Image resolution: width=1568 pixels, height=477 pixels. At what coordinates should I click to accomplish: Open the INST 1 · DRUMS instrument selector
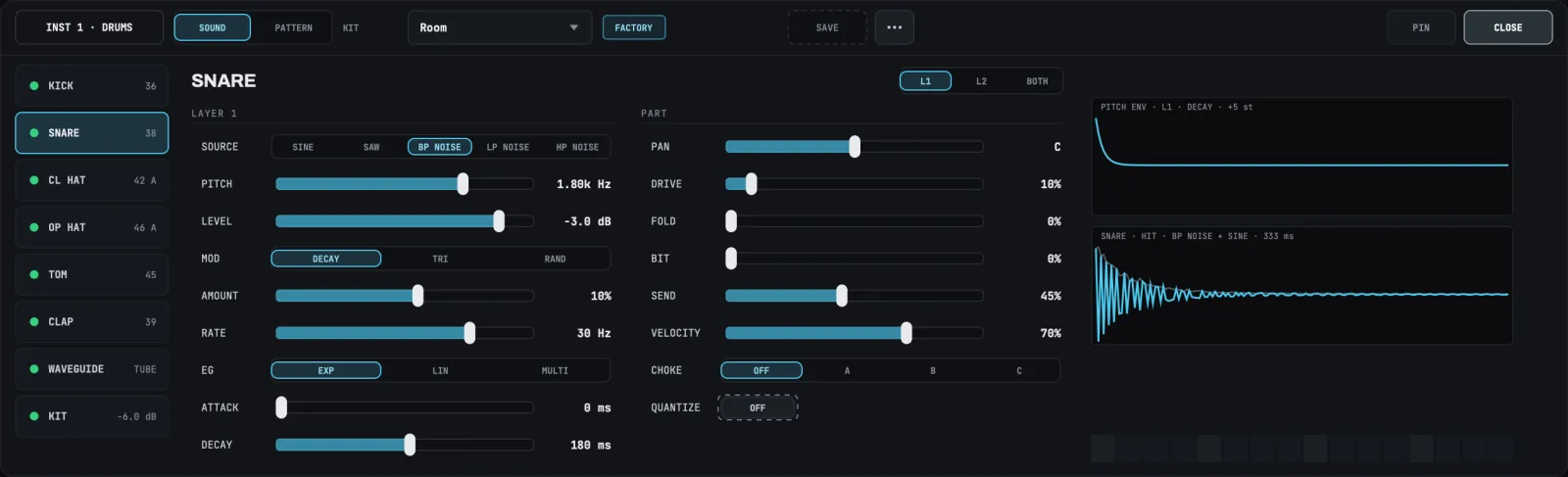(x=89, y=27)
